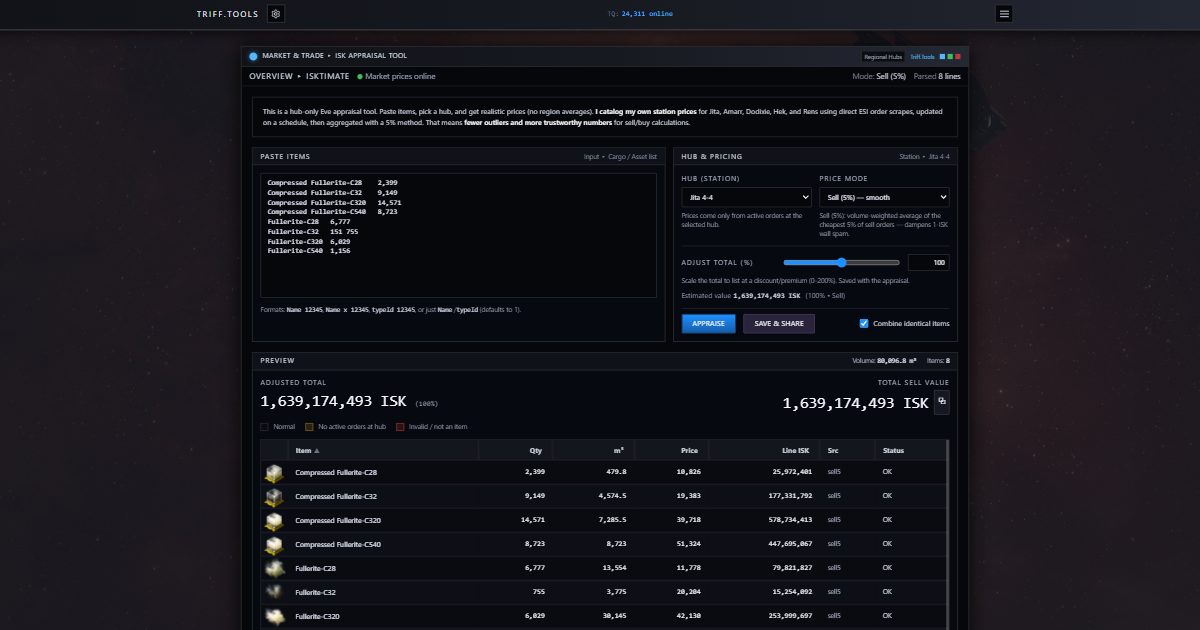Click SAVE & SHARE button

[x=779, y=324]
